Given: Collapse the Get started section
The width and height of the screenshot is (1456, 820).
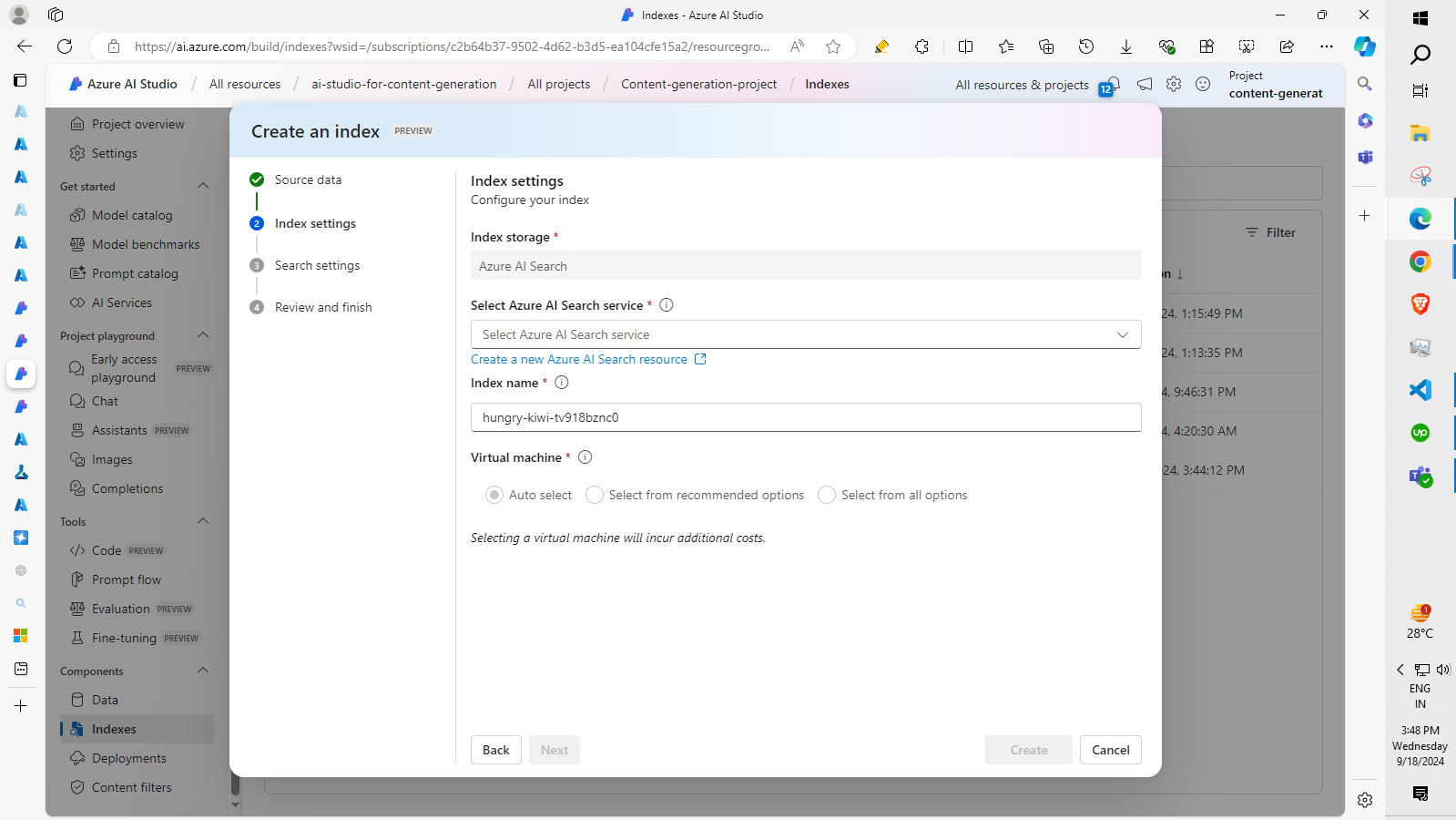Looking at the screenshot, I should (x=203, y=186).
